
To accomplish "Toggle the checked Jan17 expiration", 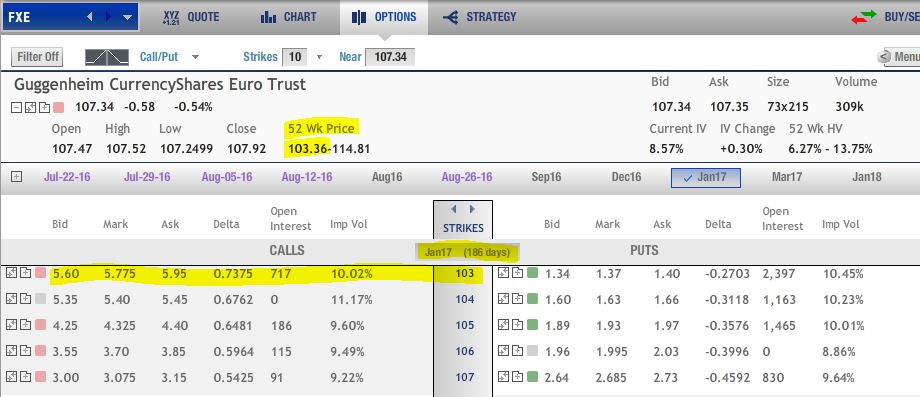I will (x=705, y=178).
